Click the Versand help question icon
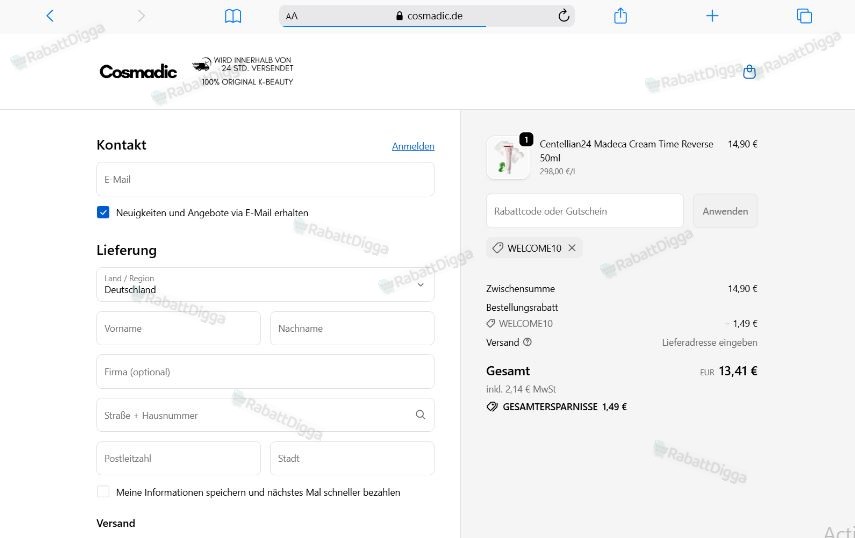The height and width of the screenshot is (538, 855). (x=527, y=342)
